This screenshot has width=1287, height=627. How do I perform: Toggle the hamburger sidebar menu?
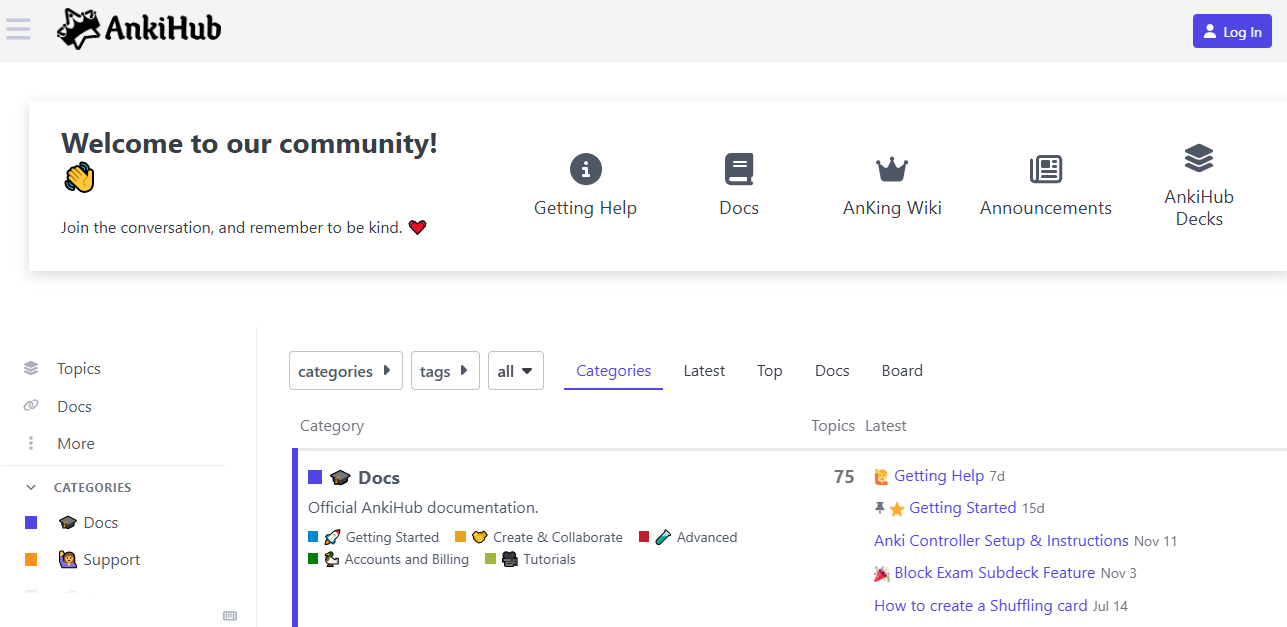[x=18, y=29]
